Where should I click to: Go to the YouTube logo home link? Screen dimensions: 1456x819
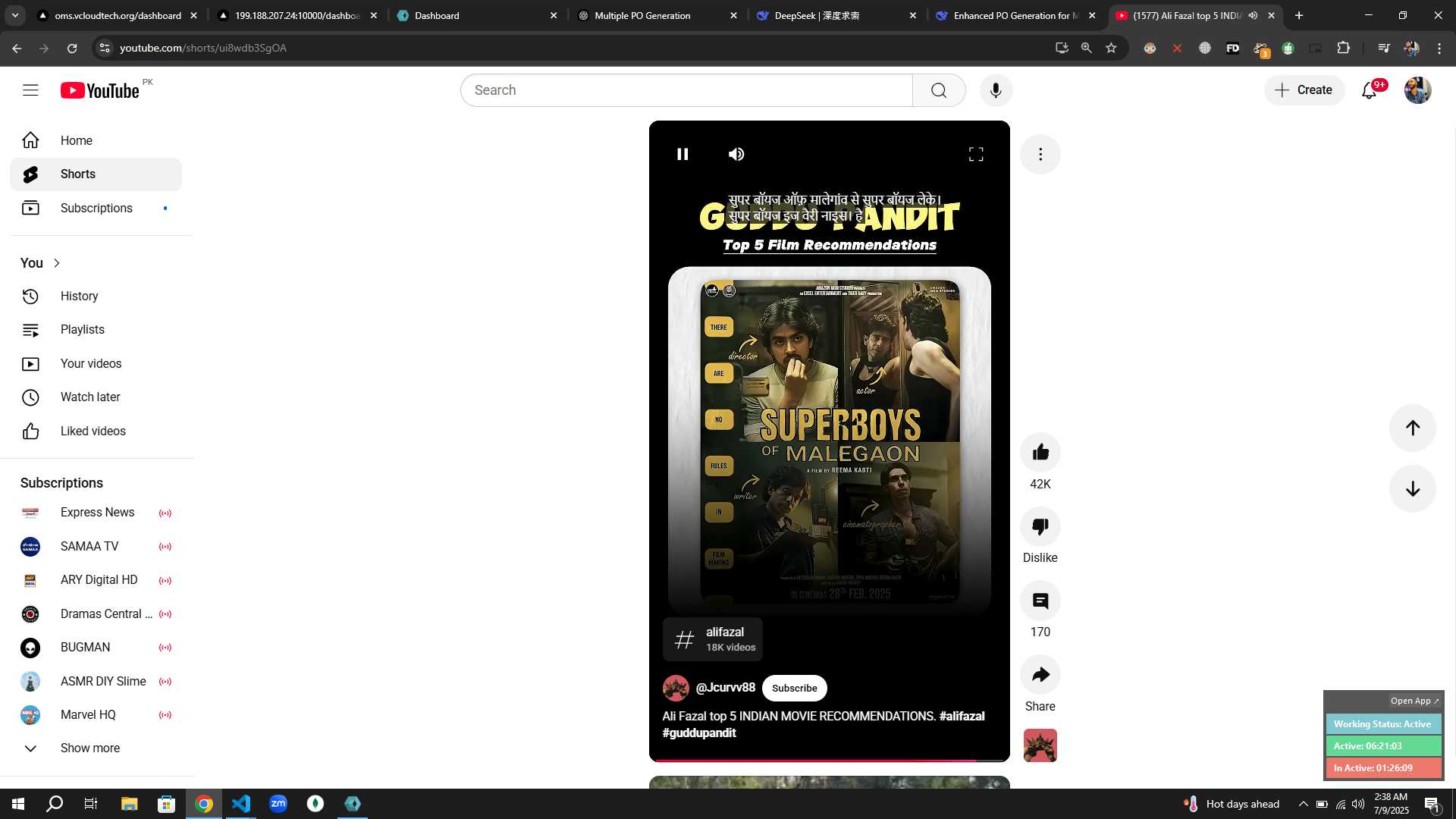(100, 90)
